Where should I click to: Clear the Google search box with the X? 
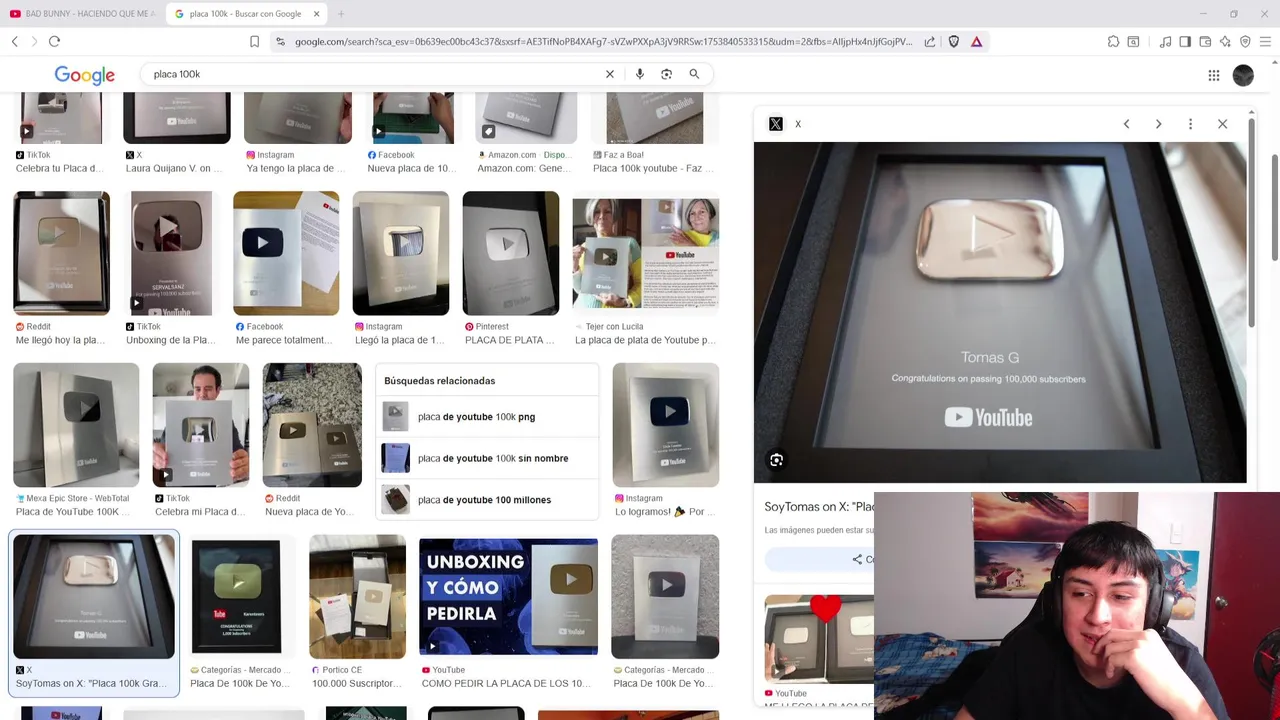609,74
